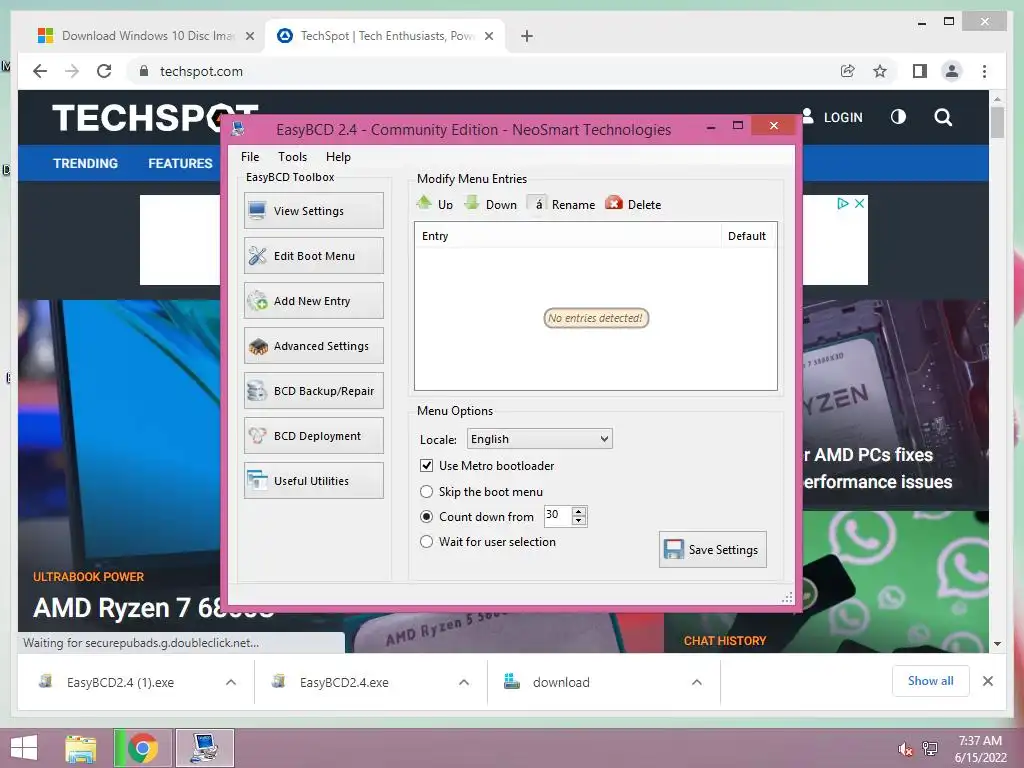Click the countdown seconds field showing 30

558,515
